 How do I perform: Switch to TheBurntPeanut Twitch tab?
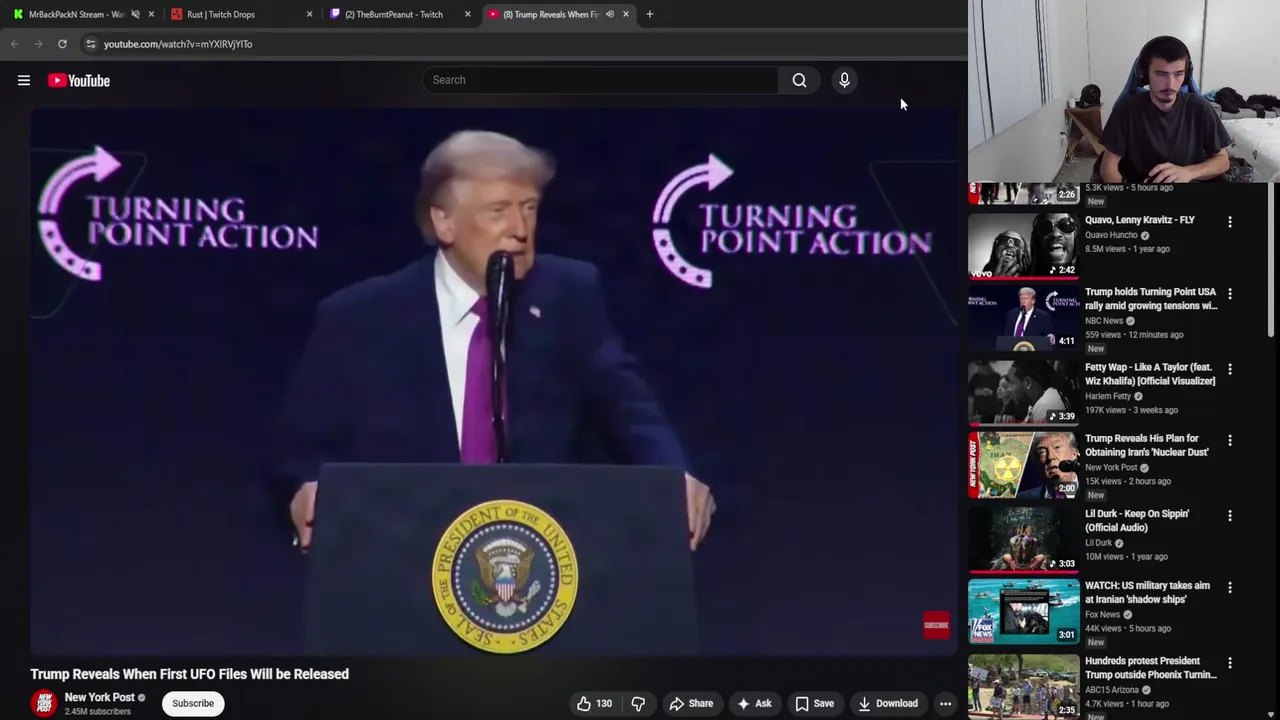(394, 14)
